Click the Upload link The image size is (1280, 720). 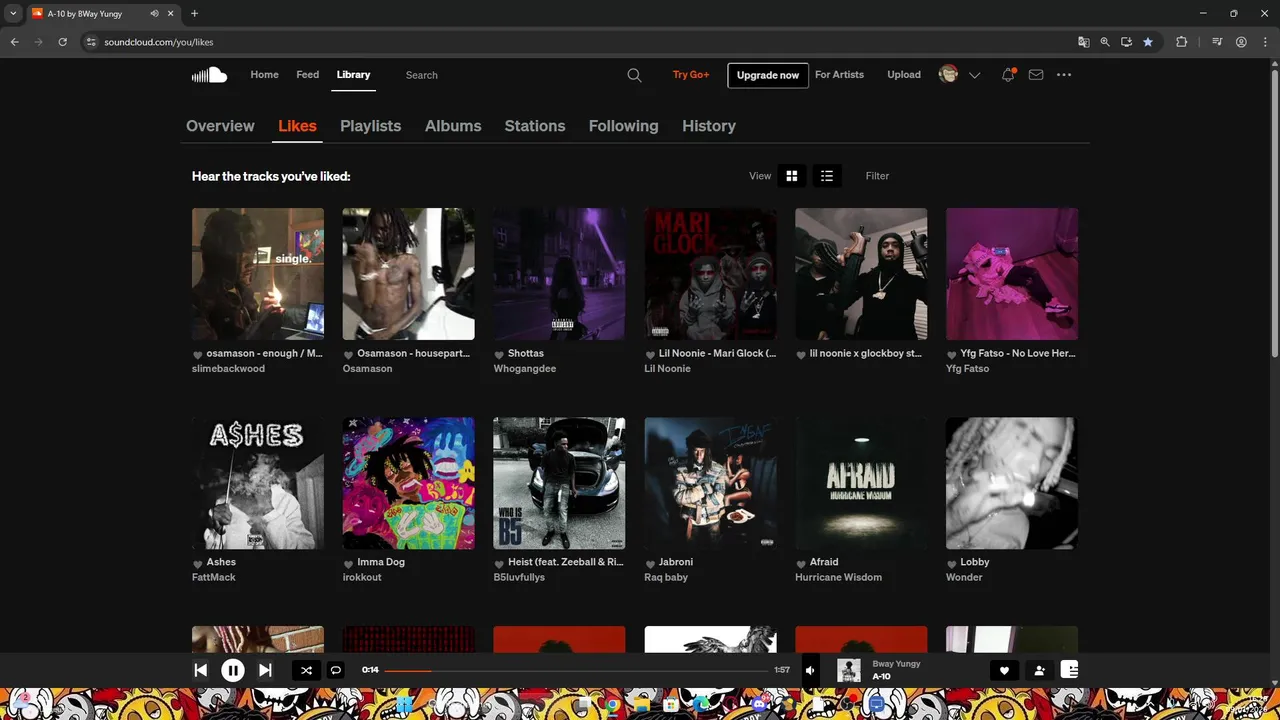[x=904, y=75]
